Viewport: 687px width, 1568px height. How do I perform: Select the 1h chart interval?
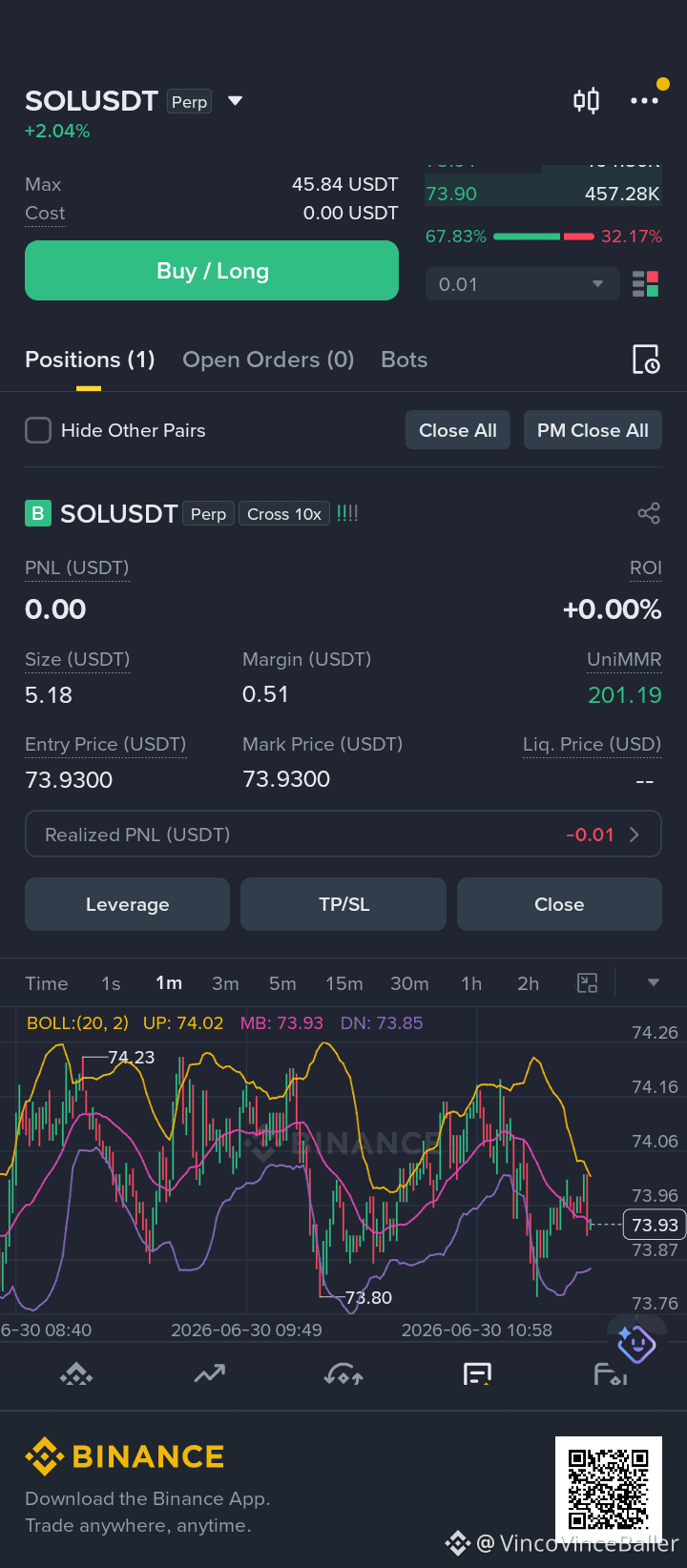471,983
